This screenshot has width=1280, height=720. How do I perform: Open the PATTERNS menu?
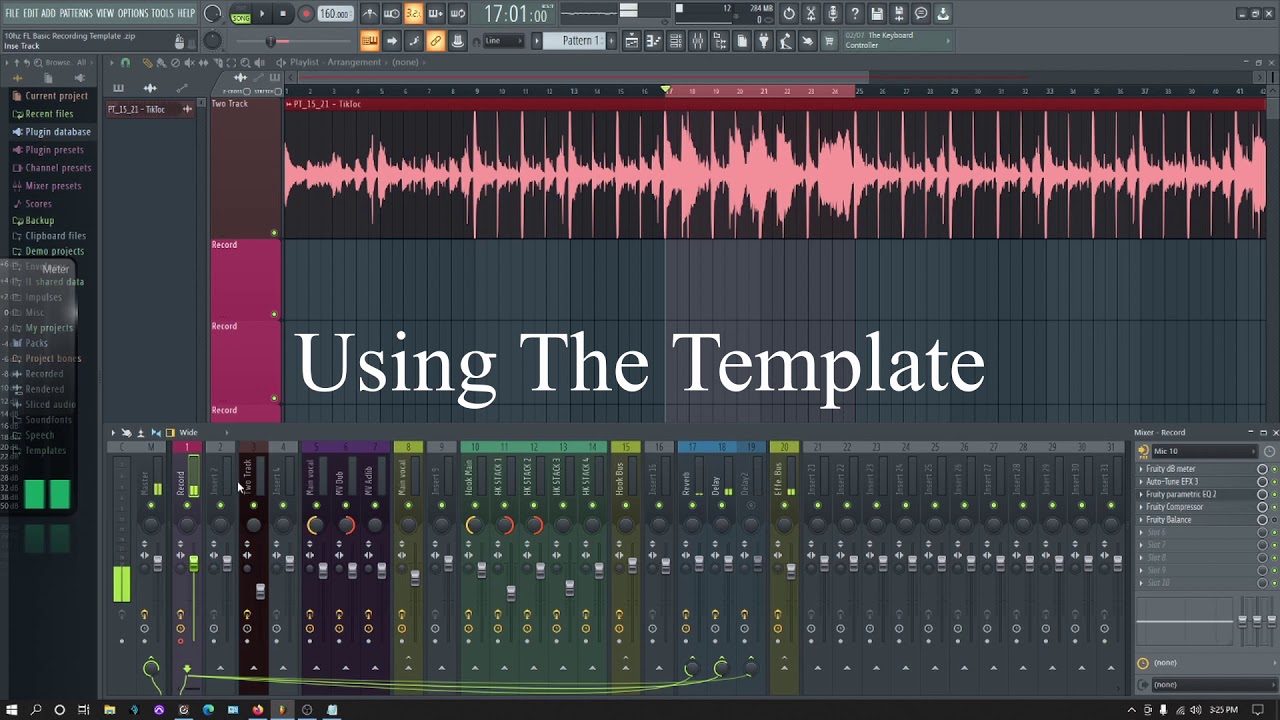(x=76, y=13)
